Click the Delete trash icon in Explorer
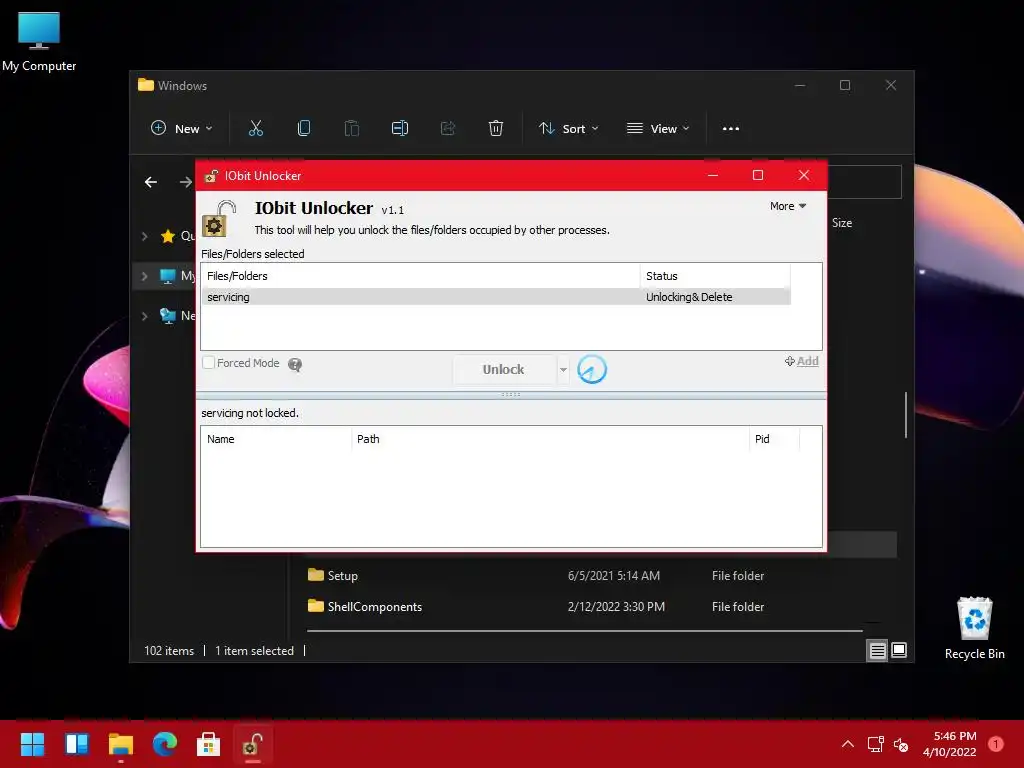Screen dimensions: 1024x768 coord(496,128)
